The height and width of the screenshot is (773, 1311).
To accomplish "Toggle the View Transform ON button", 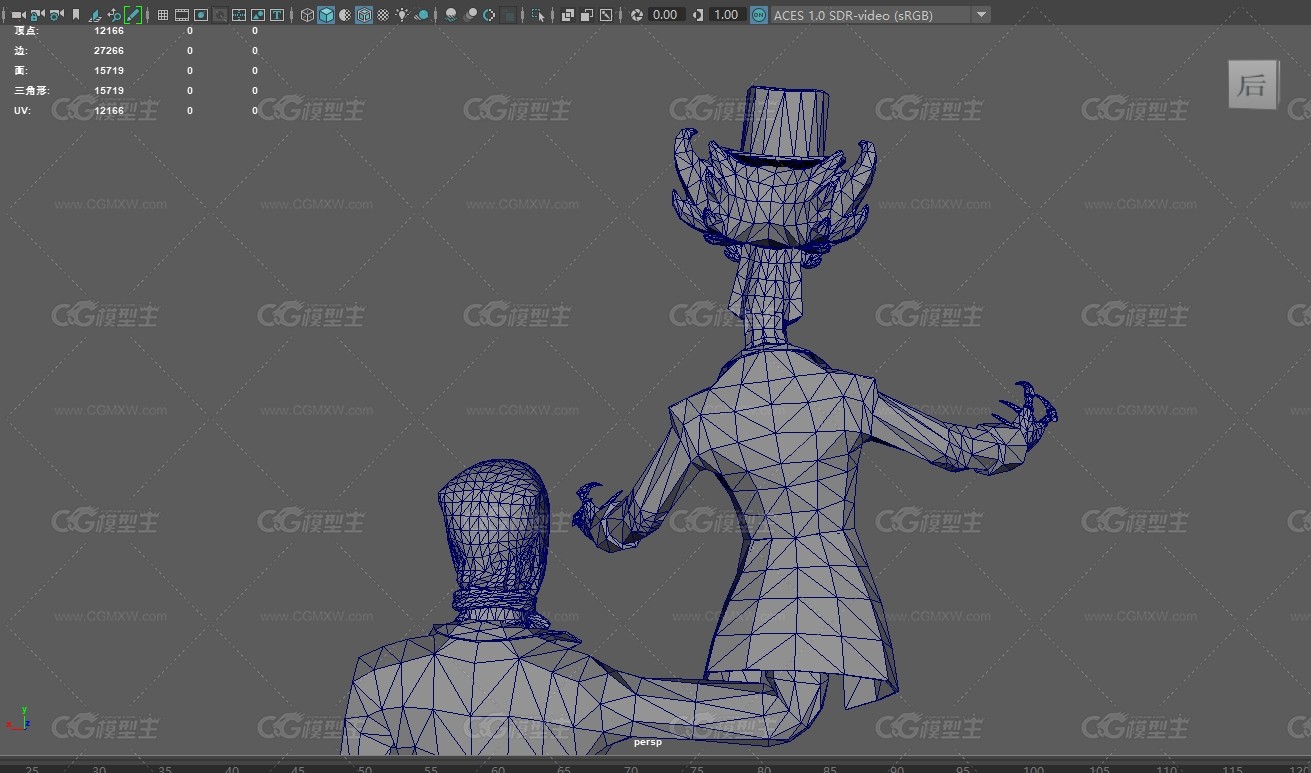I will coord(759,15).
